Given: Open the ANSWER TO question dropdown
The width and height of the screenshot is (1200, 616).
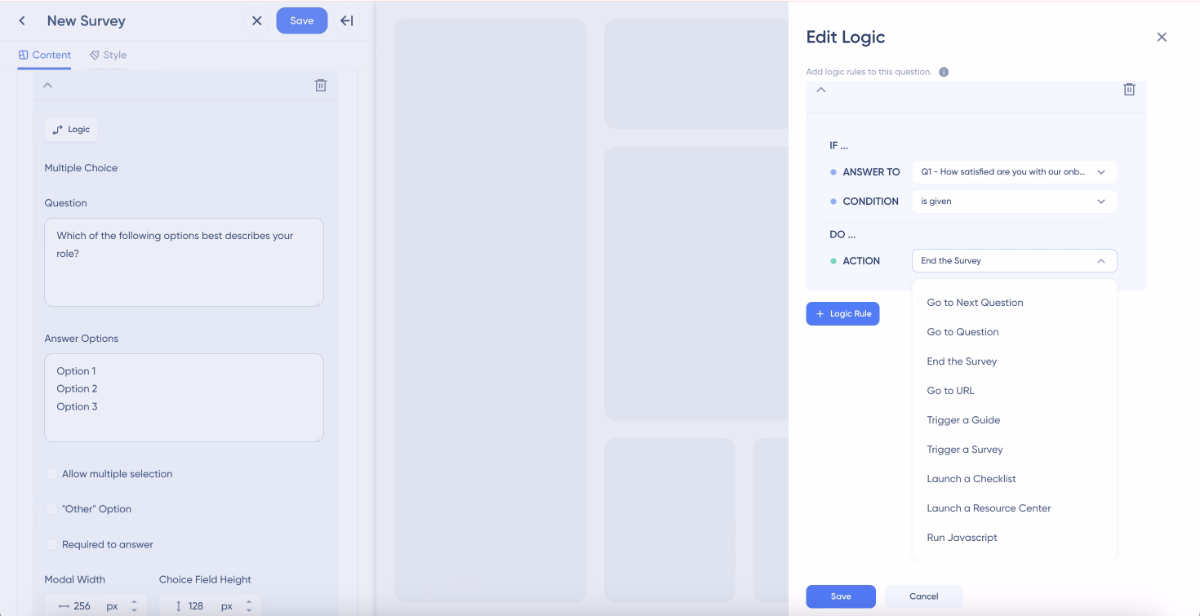Looking at the screenshot, I should click(1014, 172).
